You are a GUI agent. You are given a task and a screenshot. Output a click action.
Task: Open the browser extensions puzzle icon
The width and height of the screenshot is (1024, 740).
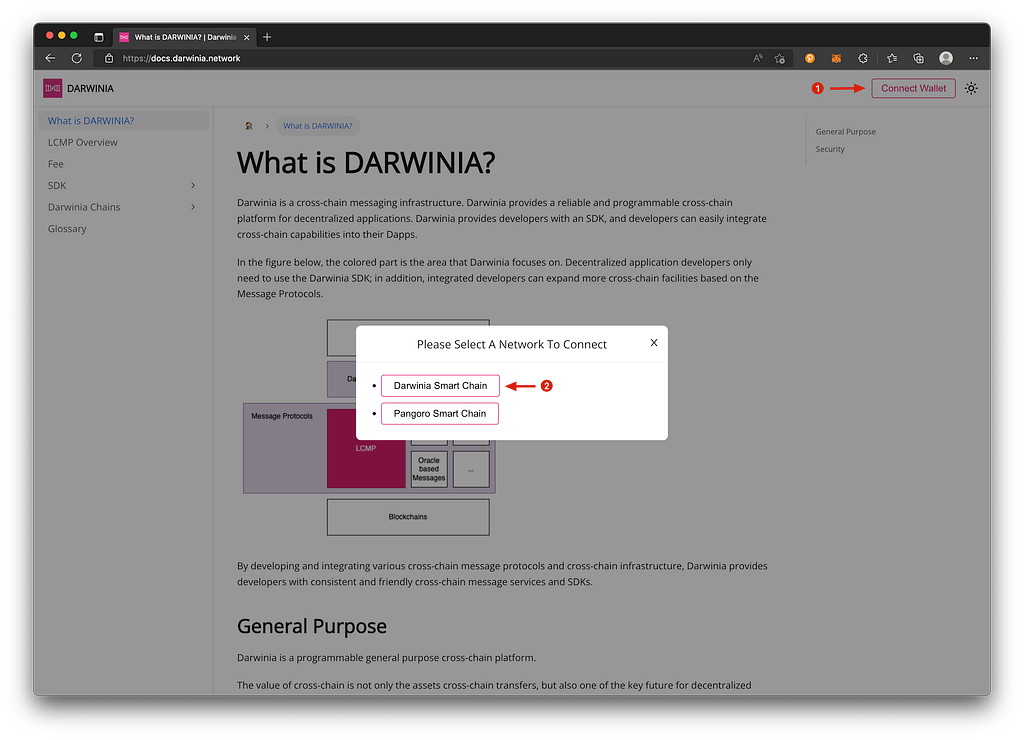863,58
